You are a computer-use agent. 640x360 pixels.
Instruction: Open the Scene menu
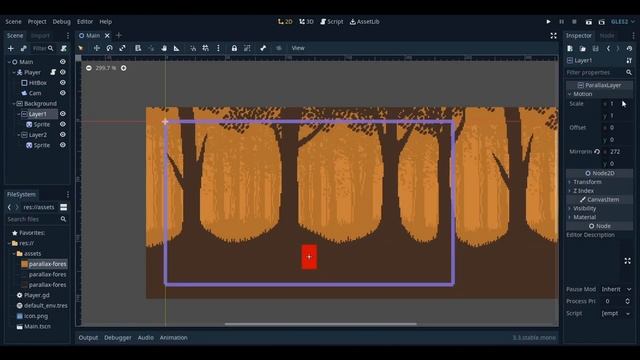point(13,22)
